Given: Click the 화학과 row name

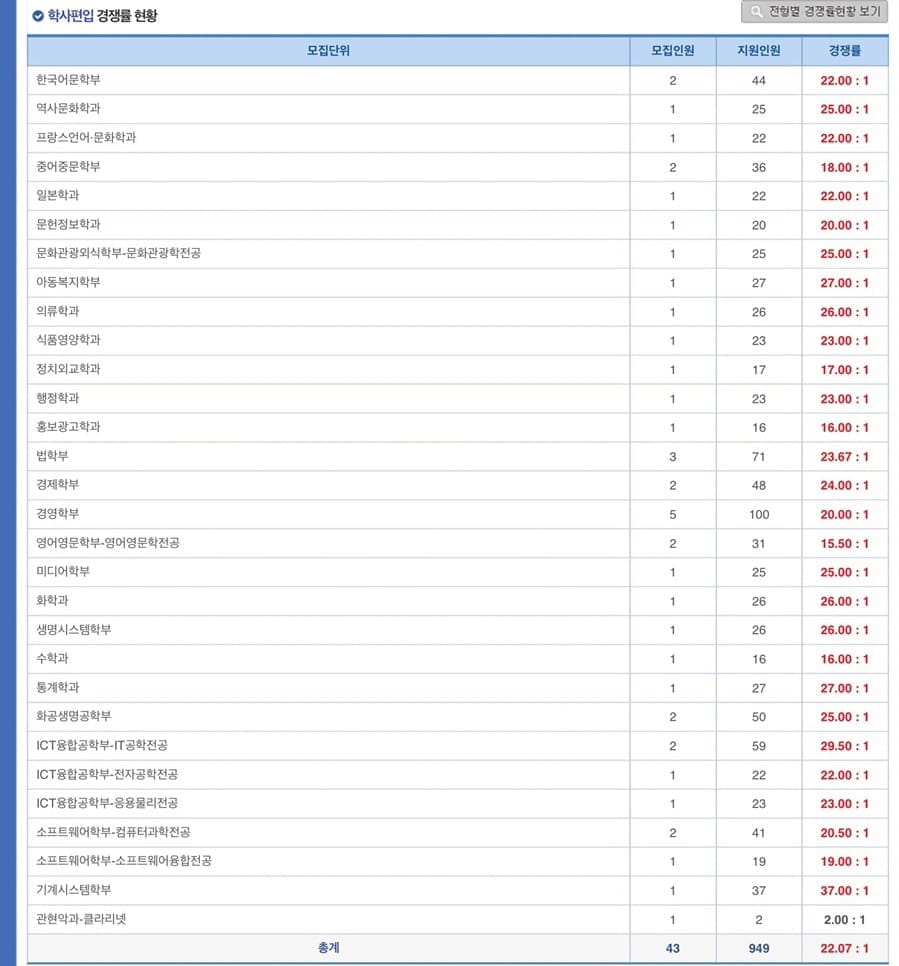Looking at the screenshot, I should coord(52,601).
